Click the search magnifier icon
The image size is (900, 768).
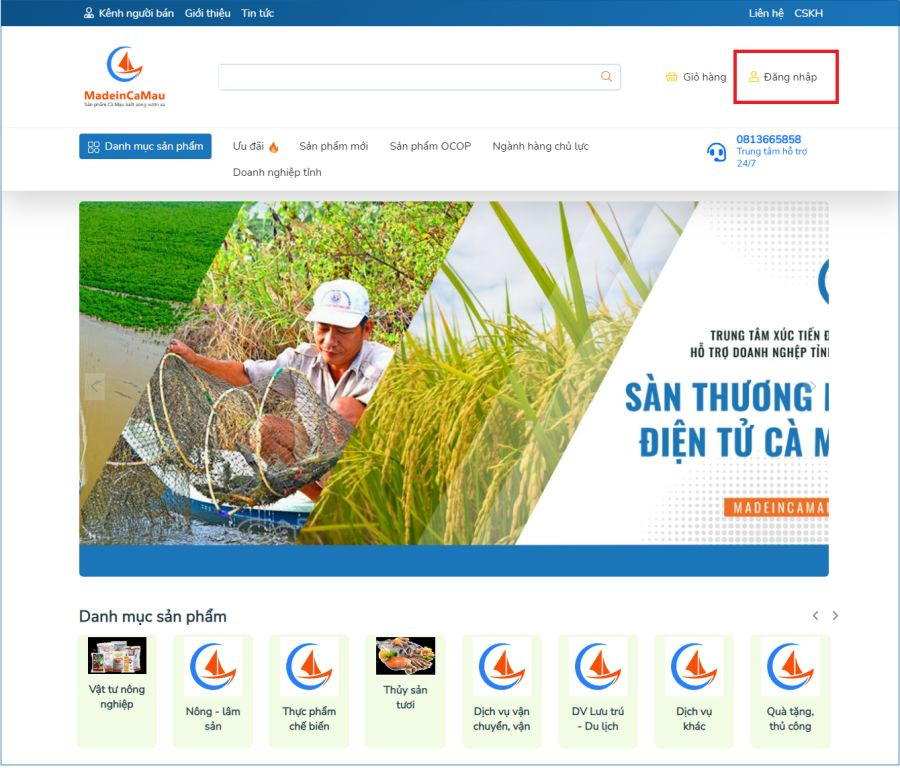[x=606, y=77]
